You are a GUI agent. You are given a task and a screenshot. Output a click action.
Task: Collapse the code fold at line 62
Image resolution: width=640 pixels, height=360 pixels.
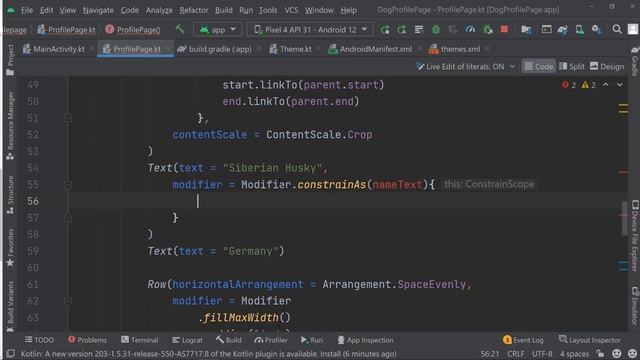tap(68, 301)
